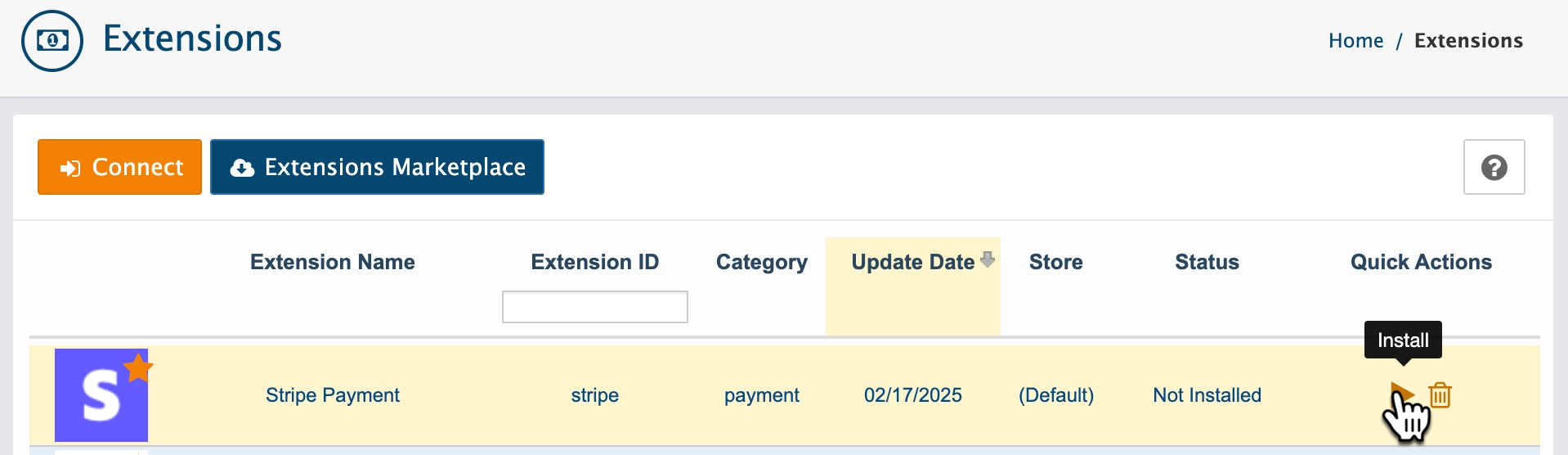Focus the Extension ID filter field
1568x455 pixels.
(x=595, y=307)
